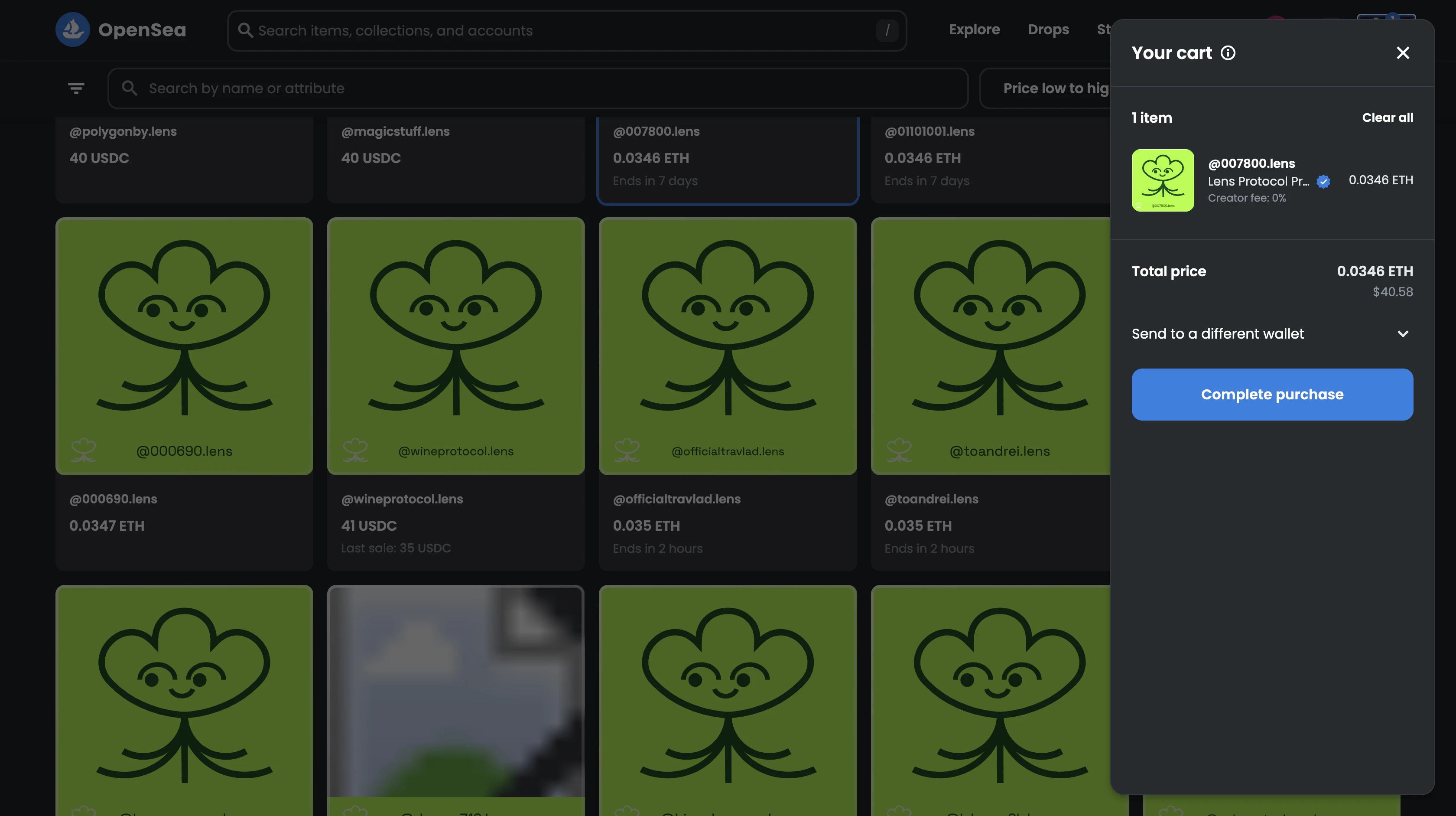This screenshot has height=816, width=1456.
Task: Click 40 USDC price under @polygonby.lens
Action: point(100,158)
